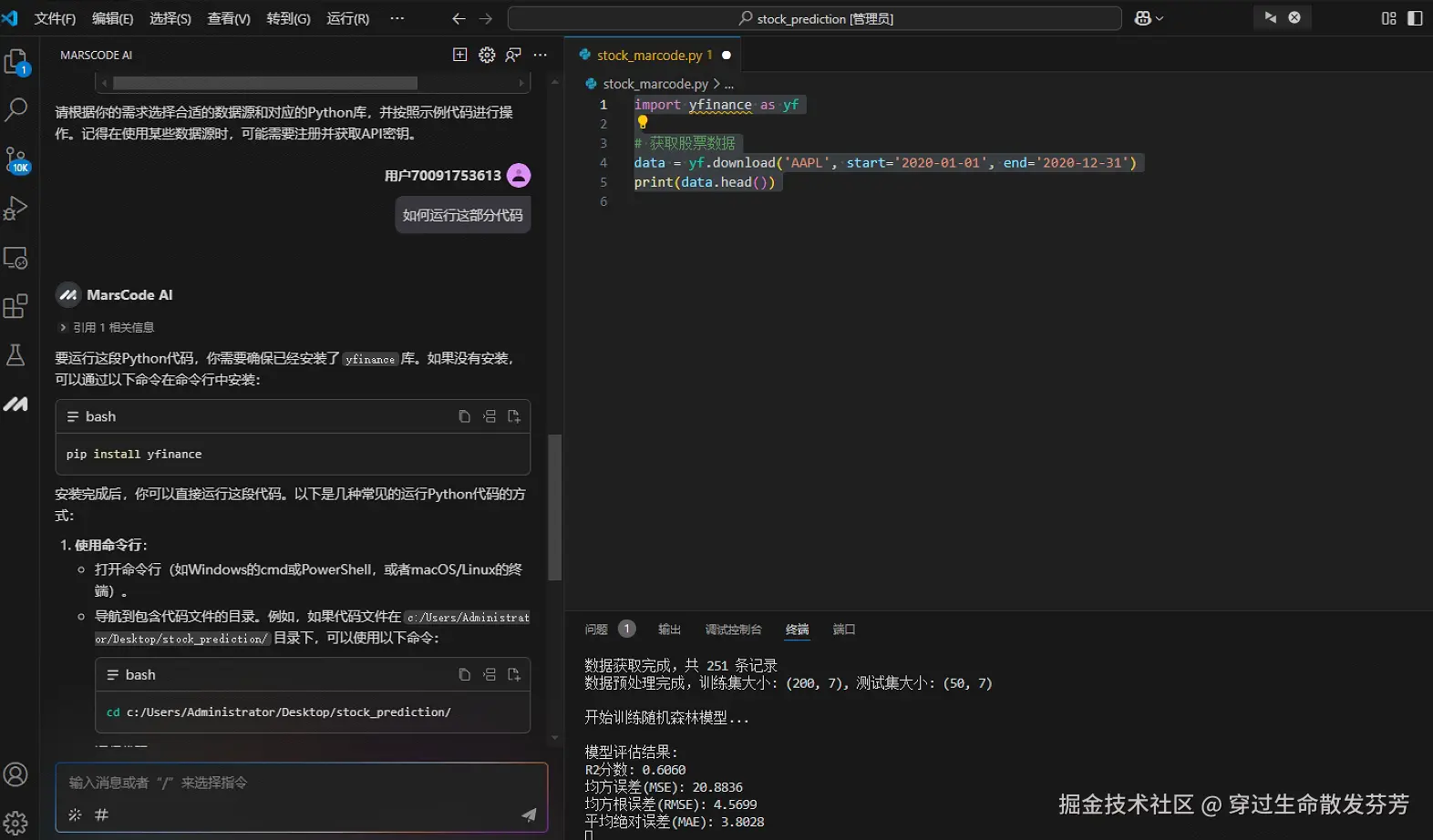1433x840 pixels.
Task: Switch to the 调试控制台 debug console tab
Action: coord(733,630)
